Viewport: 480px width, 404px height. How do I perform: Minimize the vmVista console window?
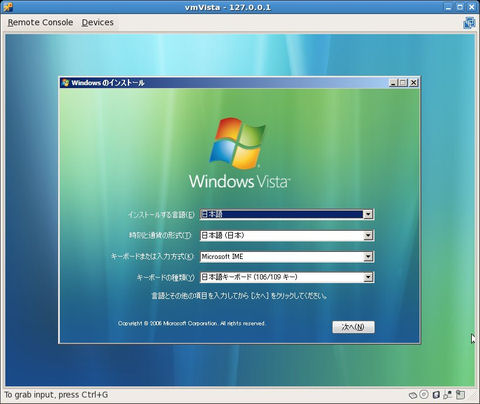click(449, 7)
